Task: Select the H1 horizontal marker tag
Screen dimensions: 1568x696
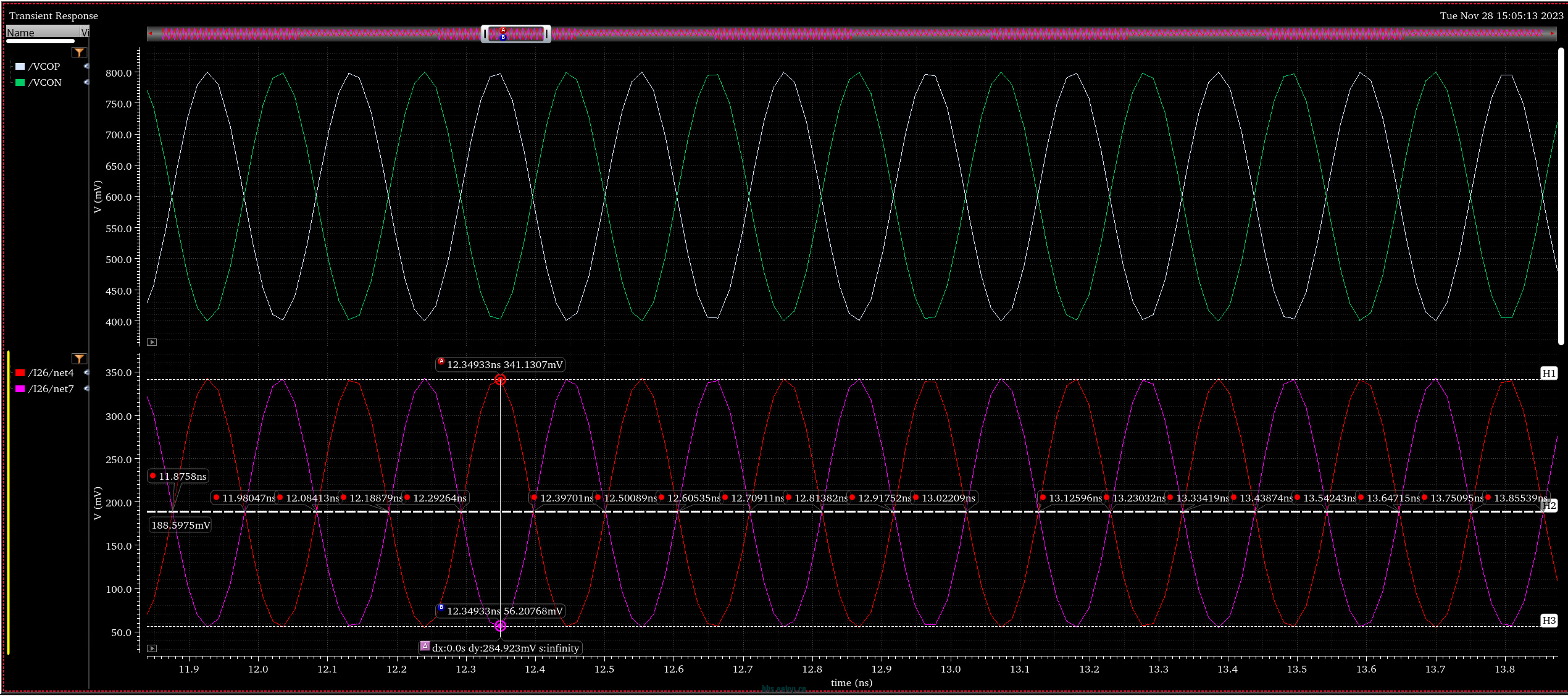Action: coord(1548,373)
